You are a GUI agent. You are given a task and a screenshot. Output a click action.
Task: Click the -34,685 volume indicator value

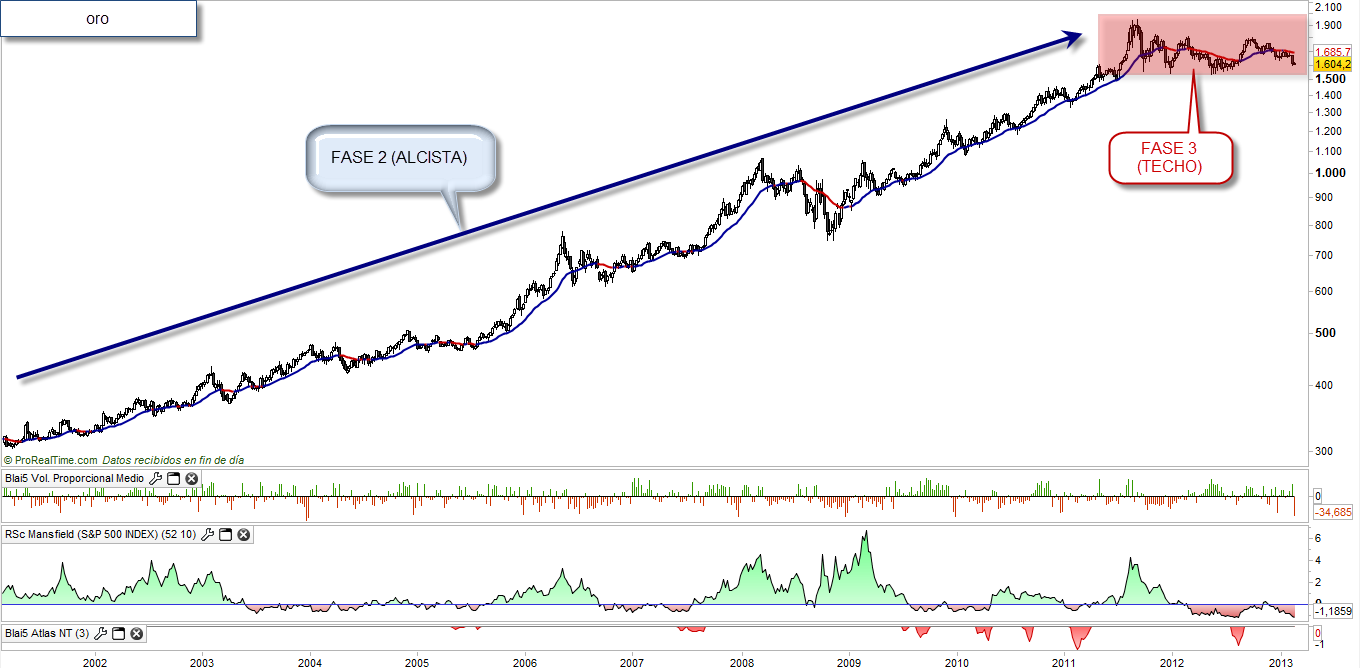pyautogui.click(x=1333, y=512)
